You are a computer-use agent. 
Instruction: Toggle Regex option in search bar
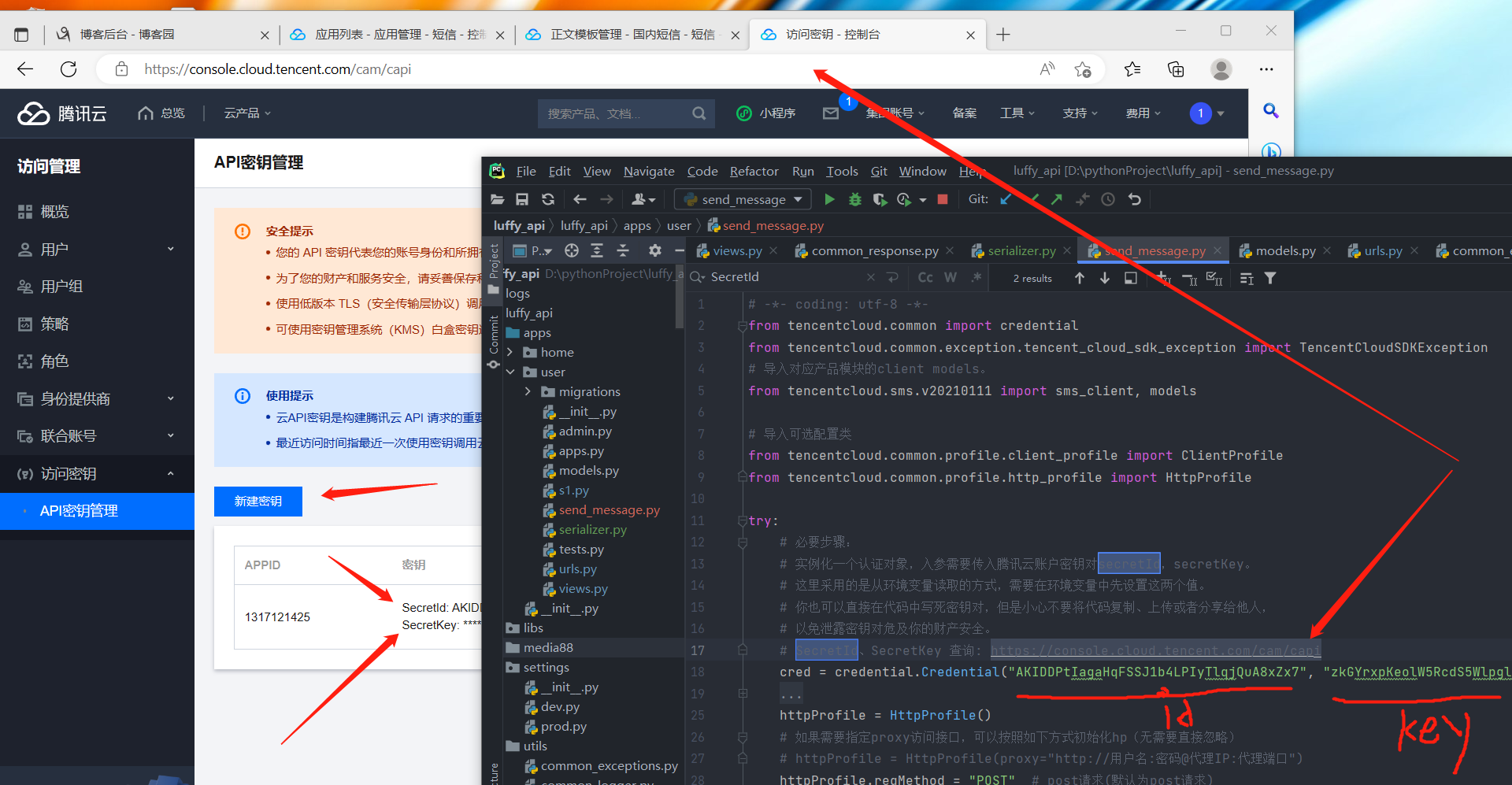coord(976,277)
